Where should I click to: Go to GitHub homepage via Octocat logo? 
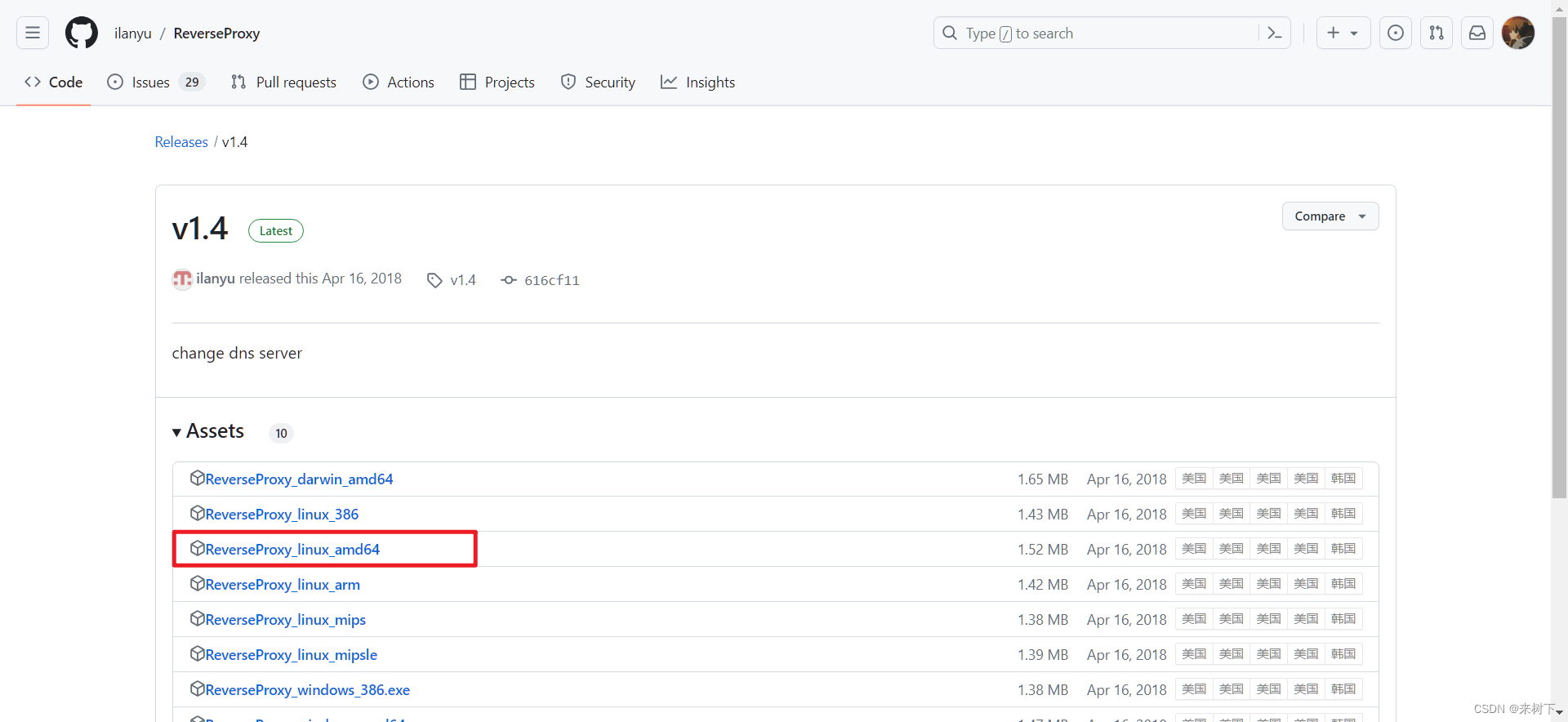pyautogui.click(x=82, y=33)
